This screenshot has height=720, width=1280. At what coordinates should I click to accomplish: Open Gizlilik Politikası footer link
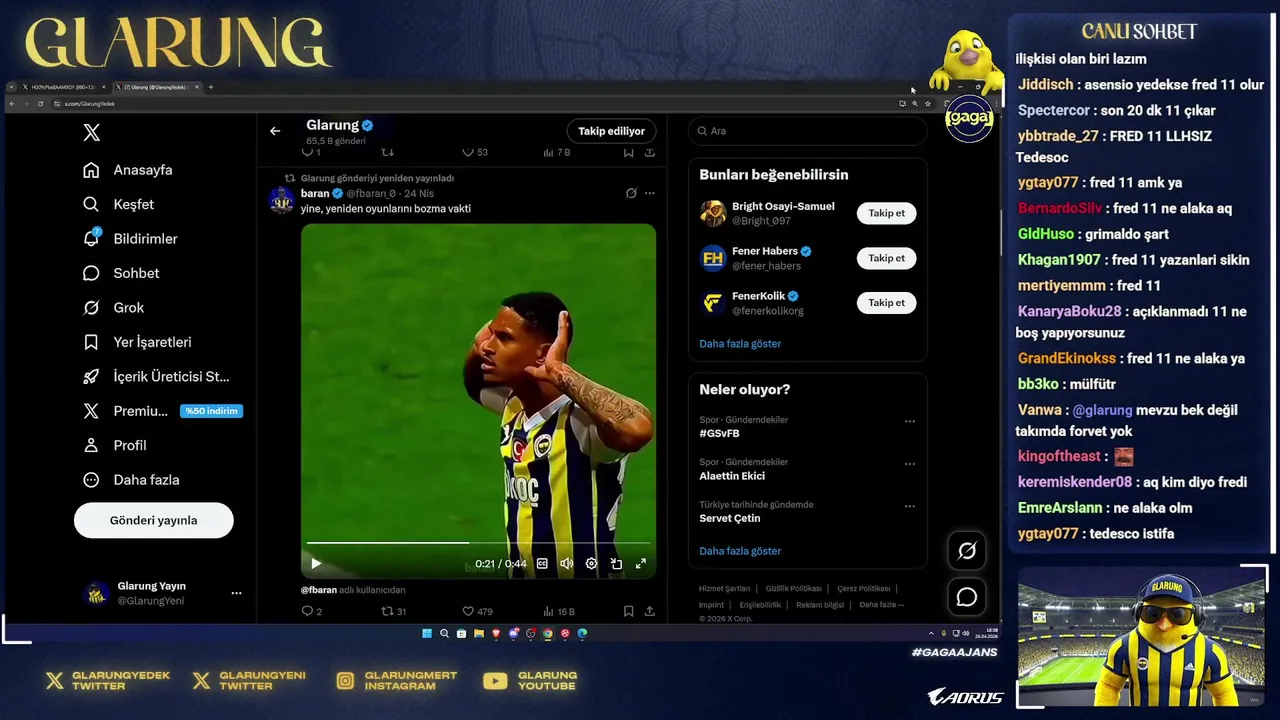click(x=793, y=589)
